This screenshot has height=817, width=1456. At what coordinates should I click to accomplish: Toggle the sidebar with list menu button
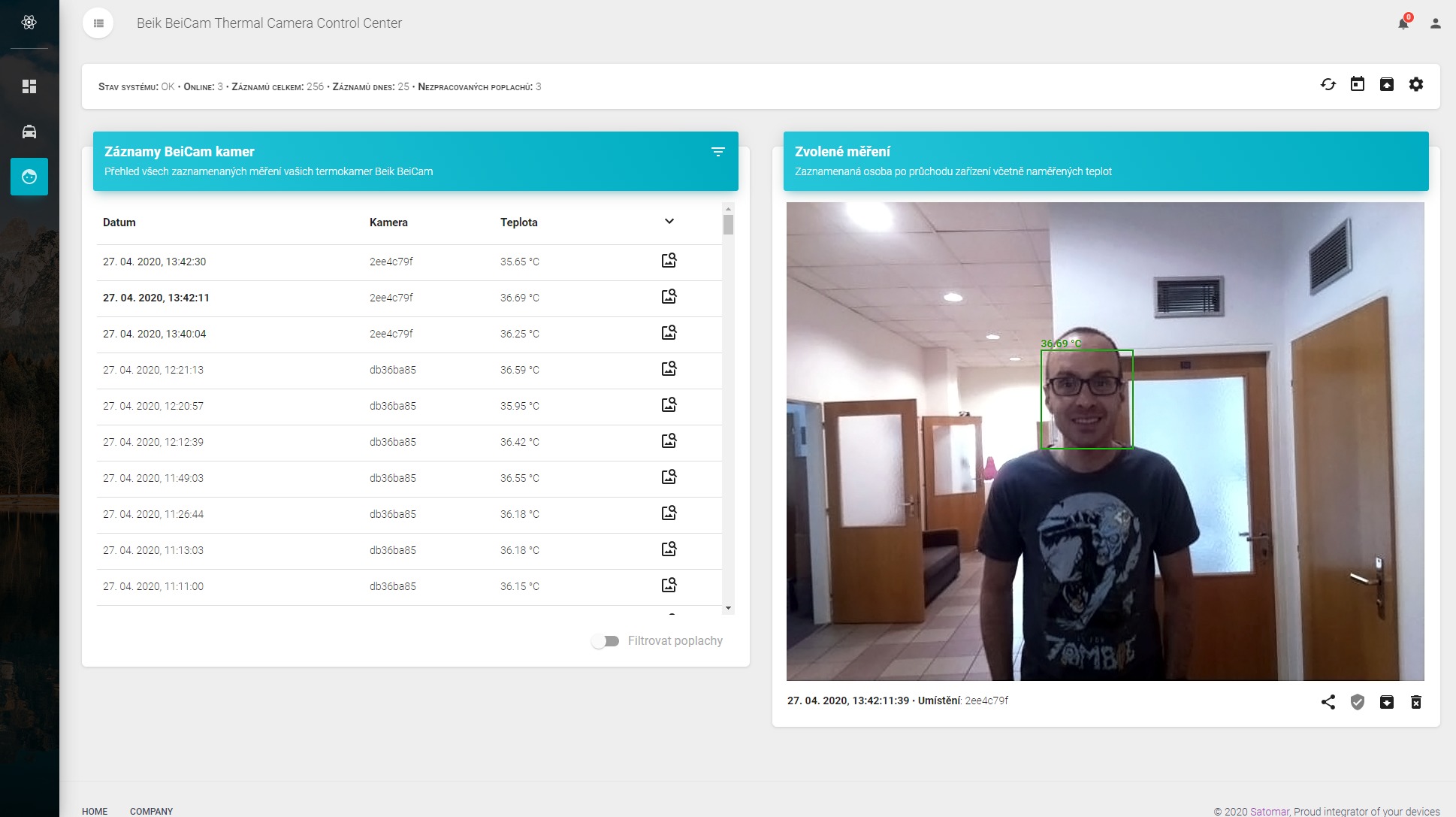(98, 23)
